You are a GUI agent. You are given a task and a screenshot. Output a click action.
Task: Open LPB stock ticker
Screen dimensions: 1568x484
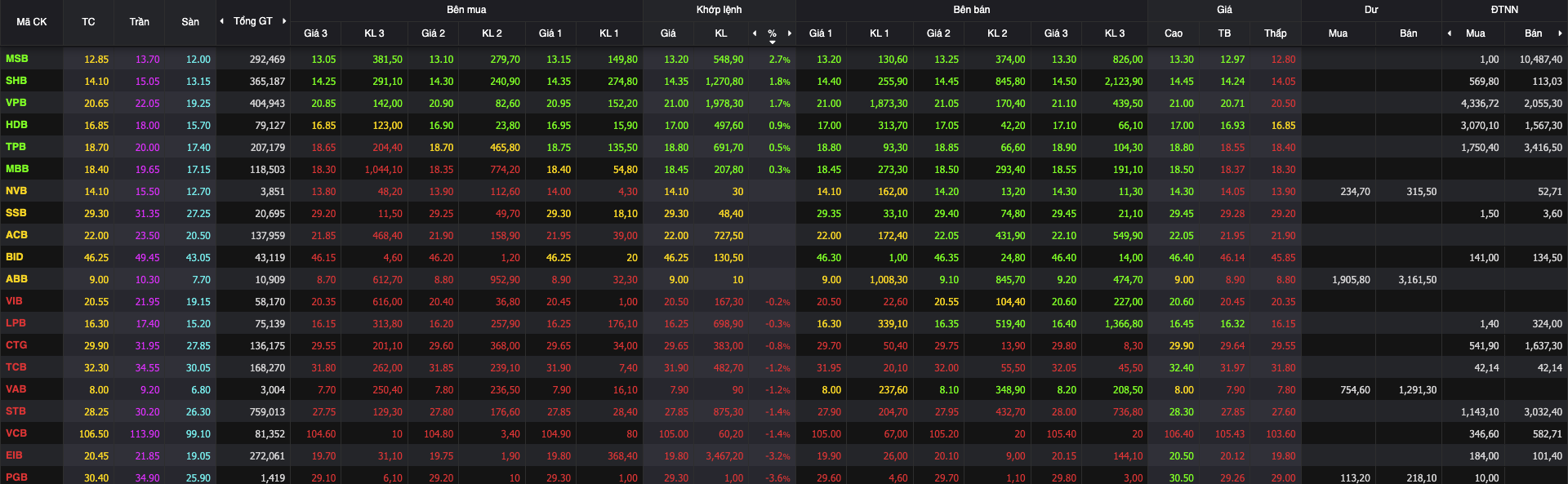pyautogui.click(x=16, y=323)
